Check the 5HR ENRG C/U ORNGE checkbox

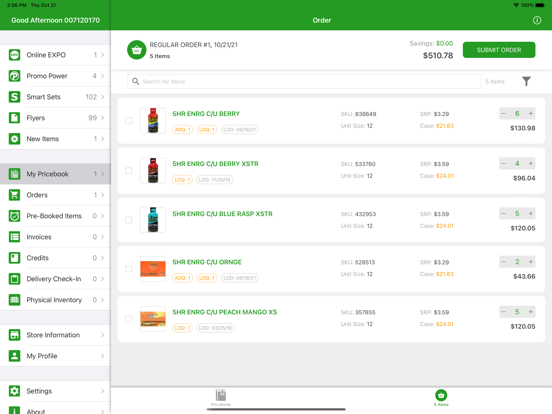pyautogui.click(x=129, y=269)
